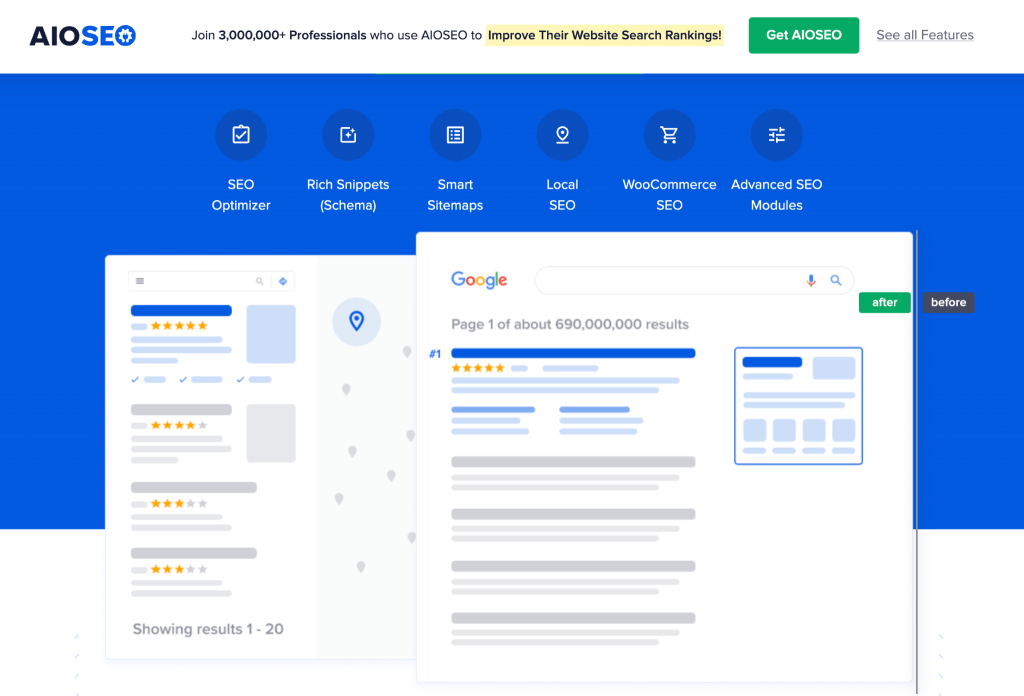The image size is (1024, 696).
Task: Click the AIOSEO logo
Action: coord(82,35)
